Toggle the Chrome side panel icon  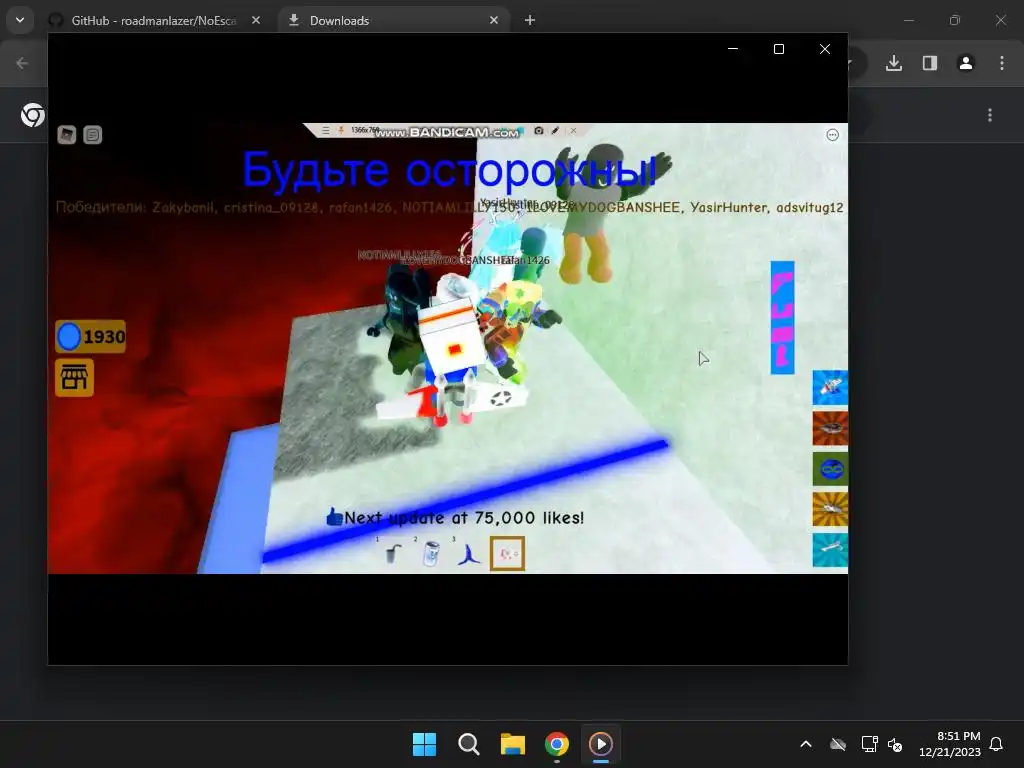tap(930, 63)
